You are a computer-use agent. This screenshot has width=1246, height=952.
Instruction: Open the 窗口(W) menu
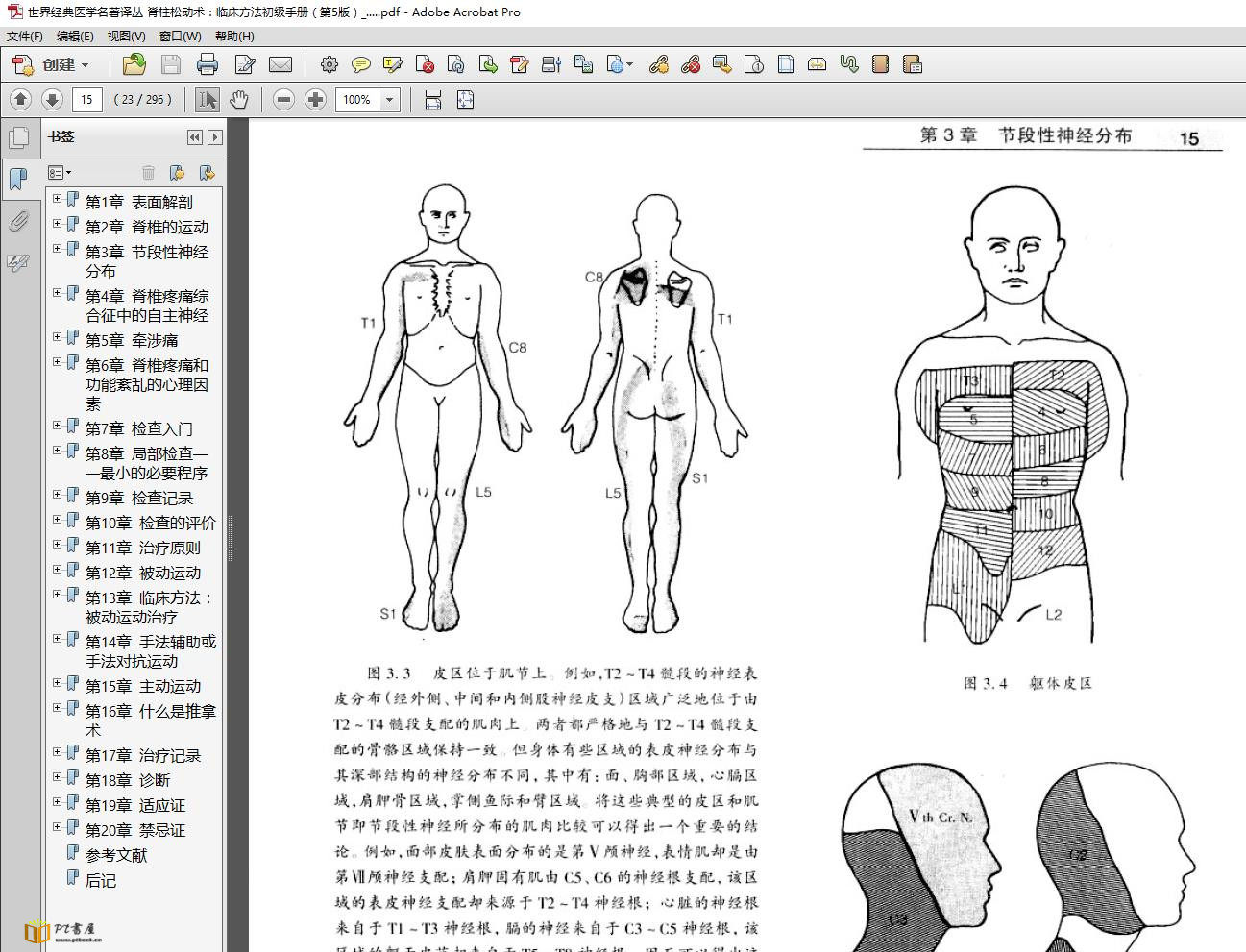pos(180,37)
